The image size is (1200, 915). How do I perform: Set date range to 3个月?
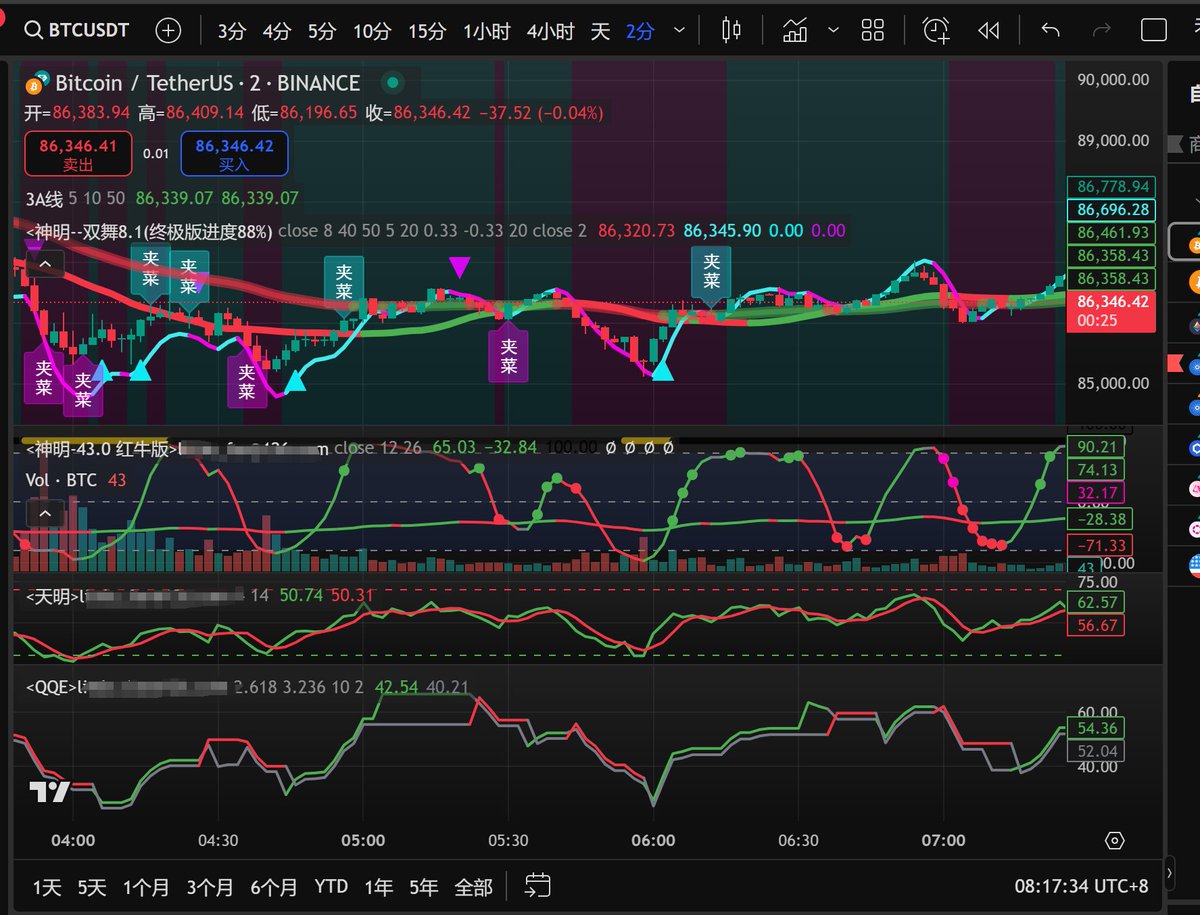coord(210,887)
